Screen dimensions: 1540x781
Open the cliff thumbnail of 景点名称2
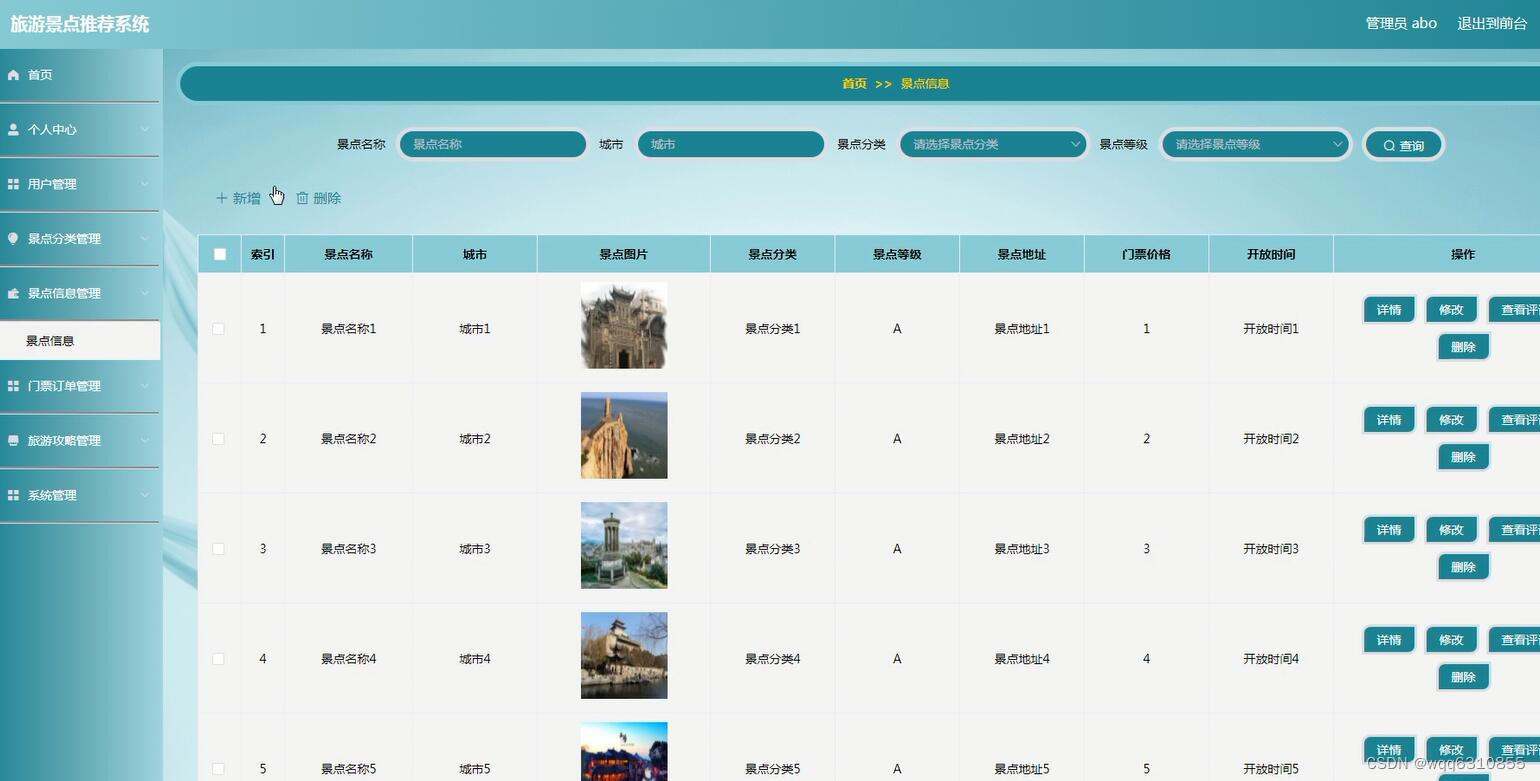coord(624,435)
